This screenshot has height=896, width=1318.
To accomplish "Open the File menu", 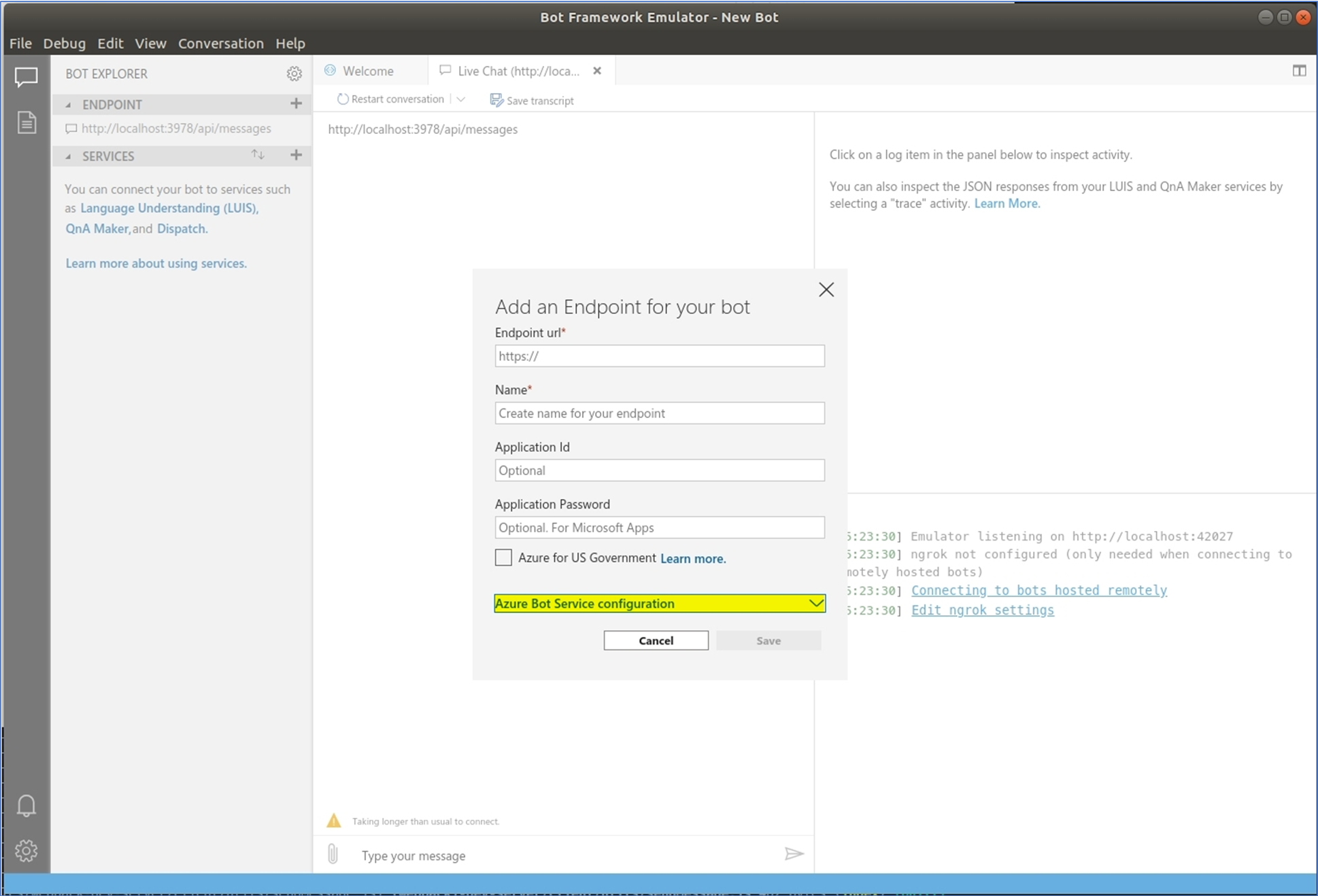I will (x=20, y=43).
